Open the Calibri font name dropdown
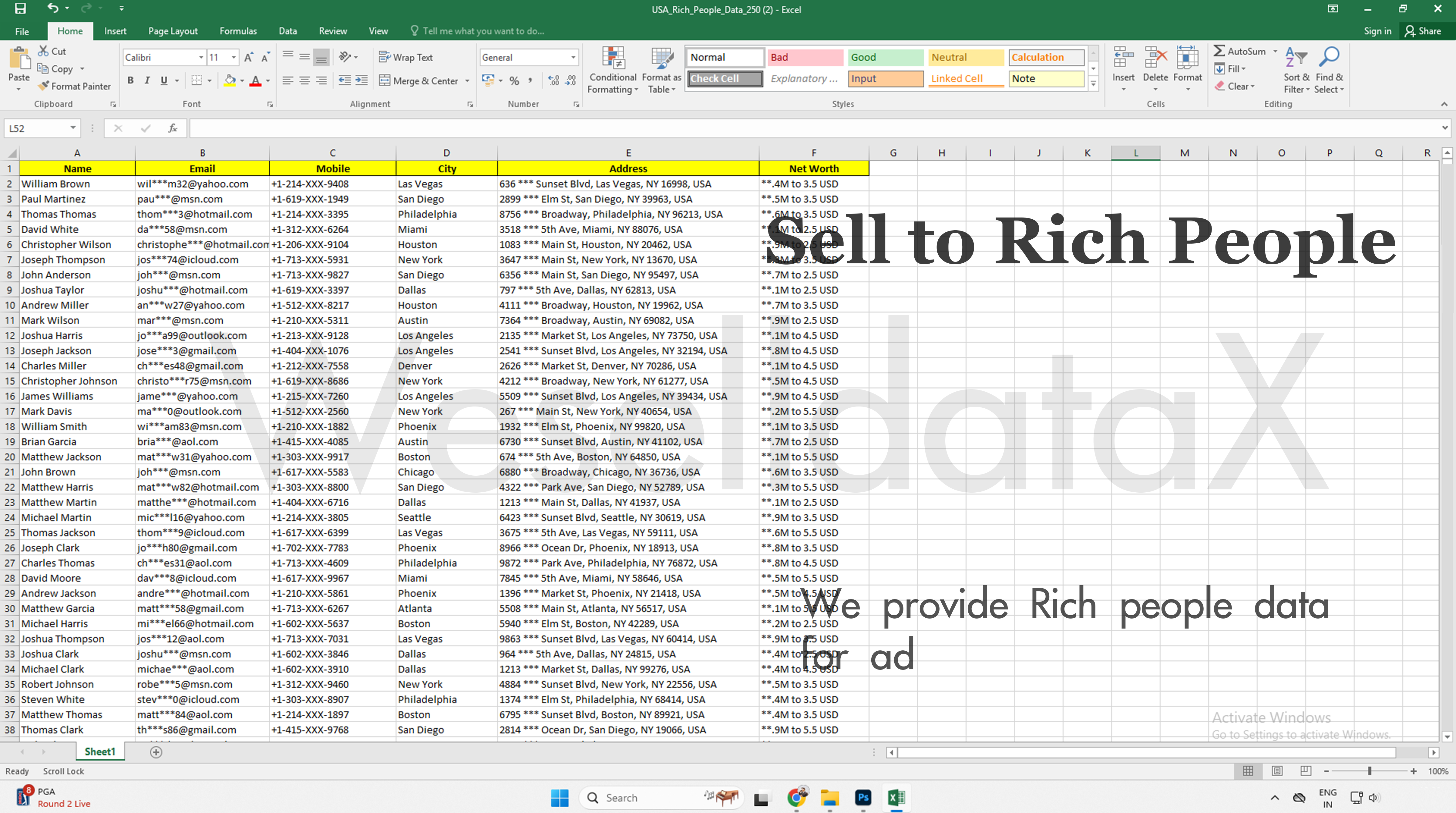This screenshot has width=1456, height=813. click(x=201, y=57)
